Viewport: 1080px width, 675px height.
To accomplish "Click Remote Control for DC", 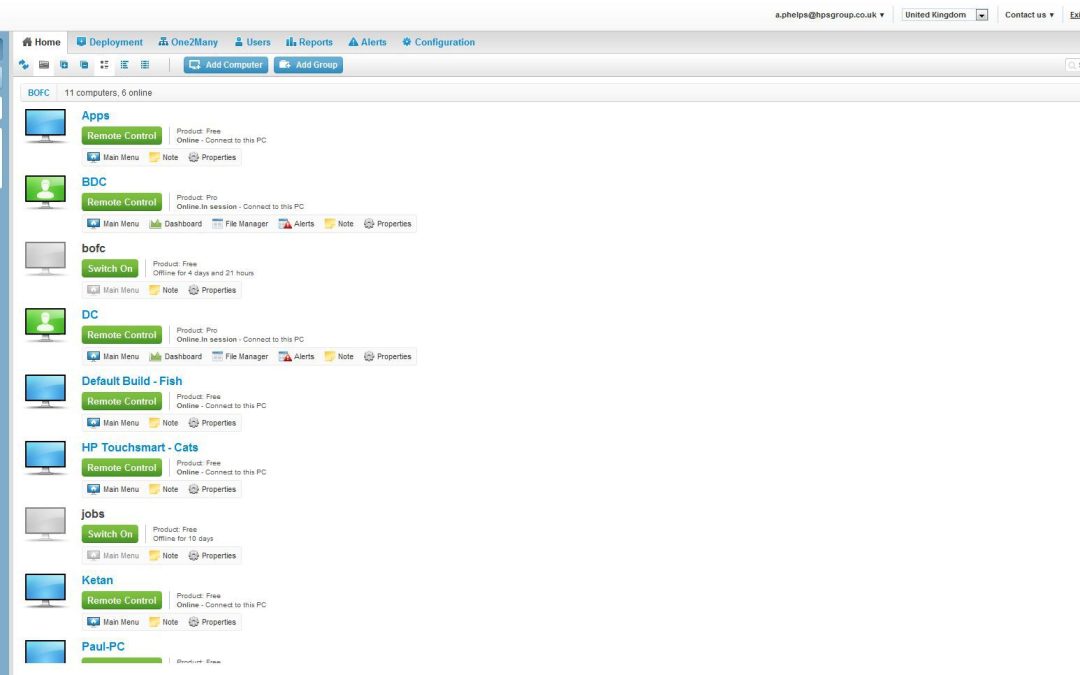I will 122,335.
